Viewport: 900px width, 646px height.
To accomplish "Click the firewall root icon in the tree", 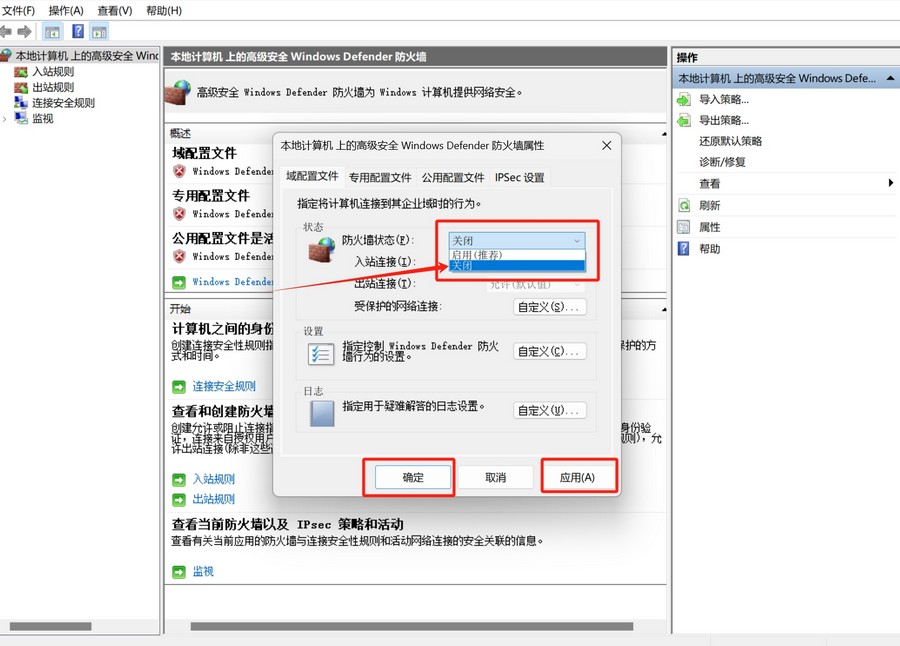I will tap(6, 56).
